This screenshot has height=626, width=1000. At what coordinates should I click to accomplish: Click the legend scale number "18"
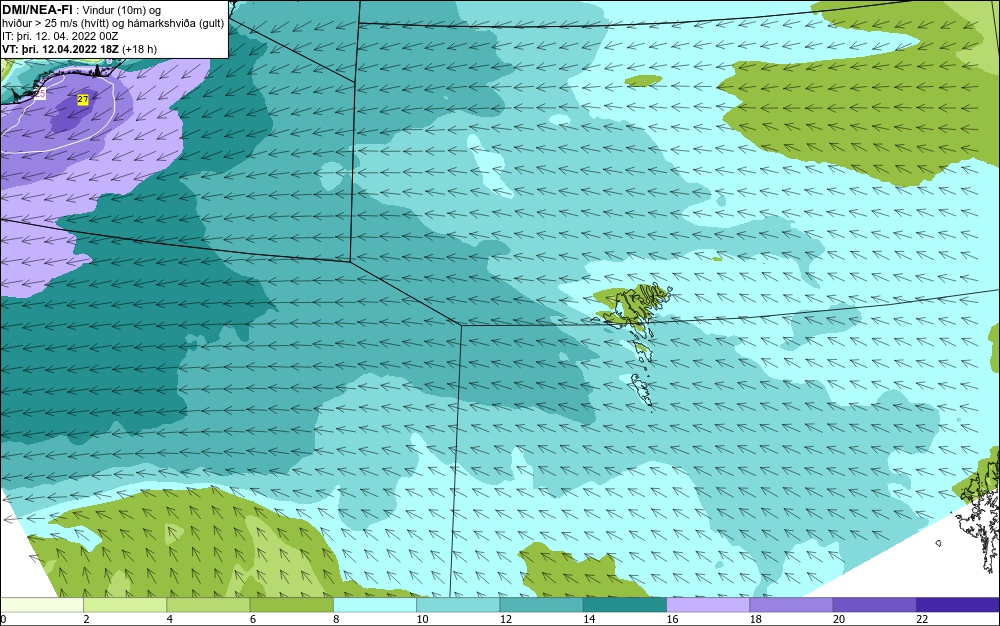click(x=756, y=619)
